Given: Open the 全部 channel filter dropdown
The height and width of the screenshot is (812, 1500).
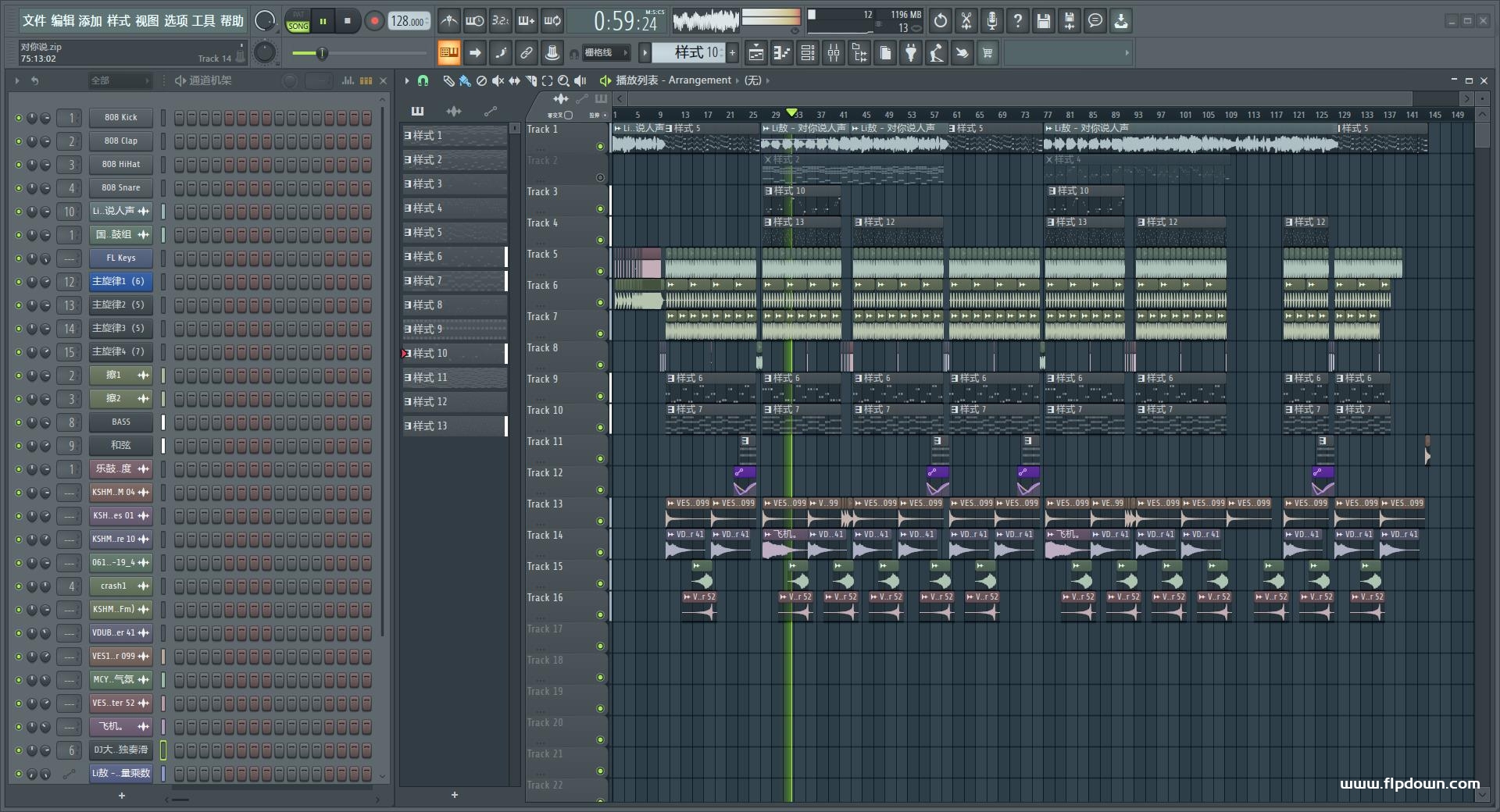Looking at the screenshot, I should point(119,80).
